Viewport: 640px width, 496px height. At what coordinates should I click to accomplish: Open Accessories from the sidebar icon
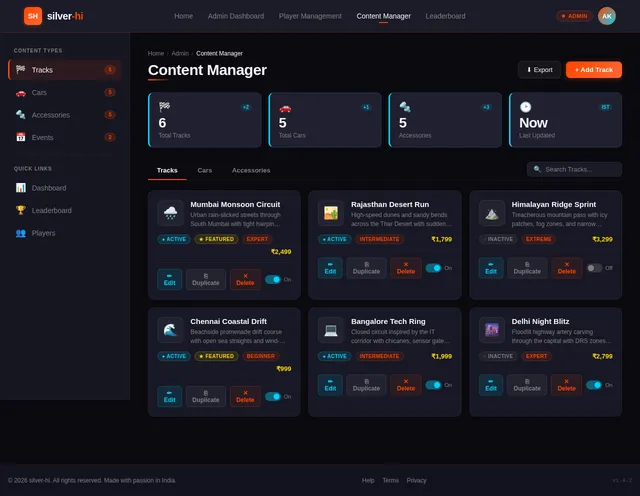click(20, 115)
